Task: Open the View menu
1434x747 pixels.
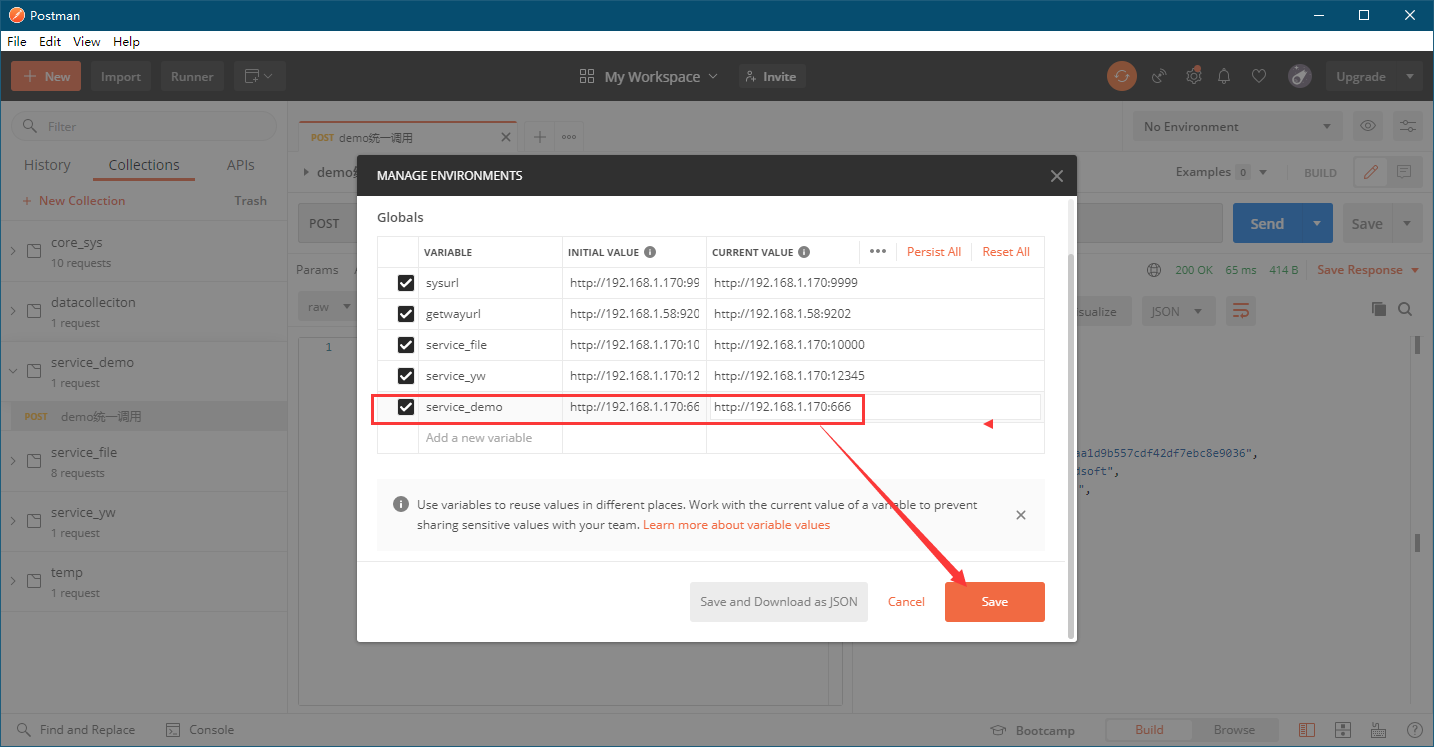Action: pos(87,41)
